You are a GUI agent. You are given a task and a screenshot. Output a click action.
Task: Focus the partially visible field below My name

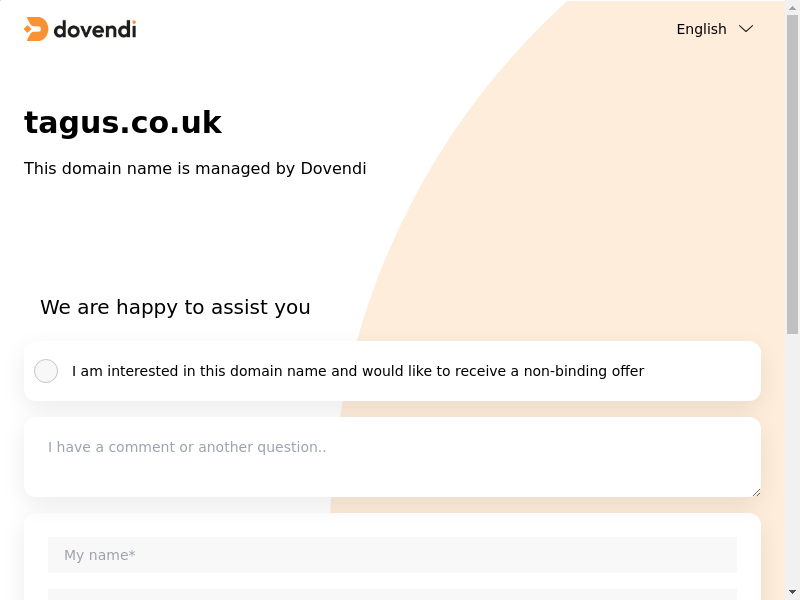pyautogui.click(x=392, y=594)
